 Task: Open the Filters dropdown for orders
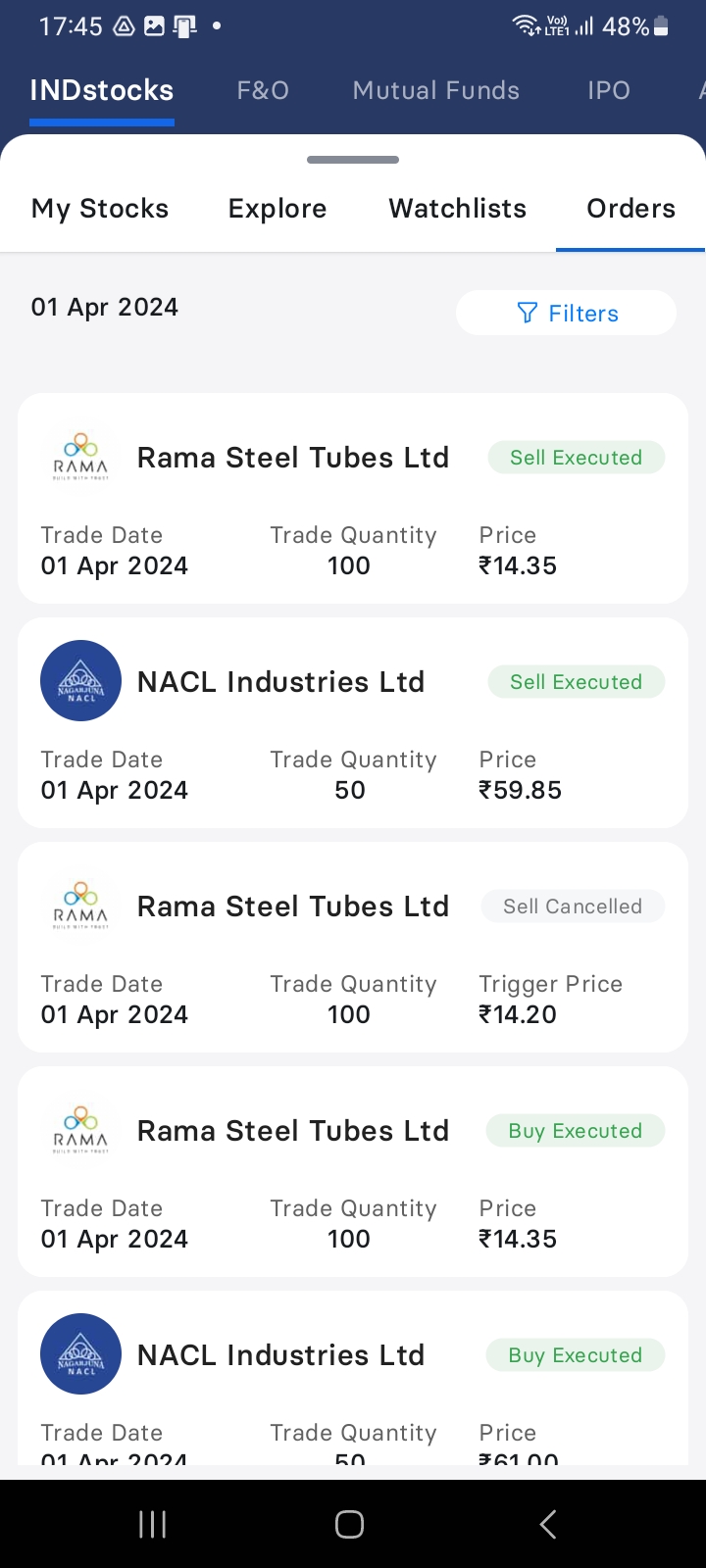(567, 314)
